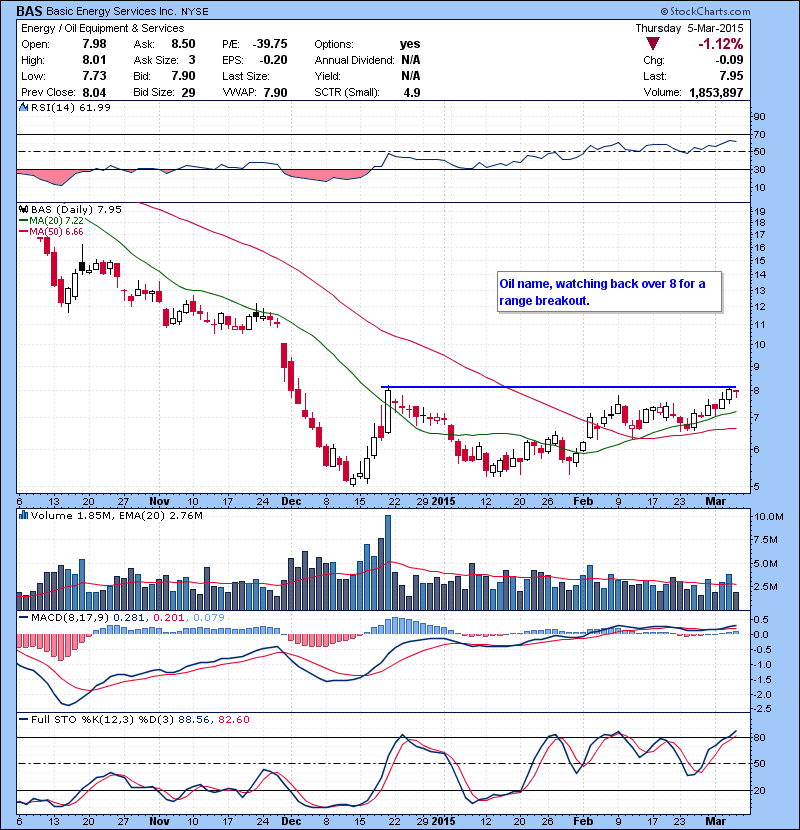Click the -1.12% percent change
This screenshot has width=800, height=830.
pyautogui.click(x=721, y=44)
